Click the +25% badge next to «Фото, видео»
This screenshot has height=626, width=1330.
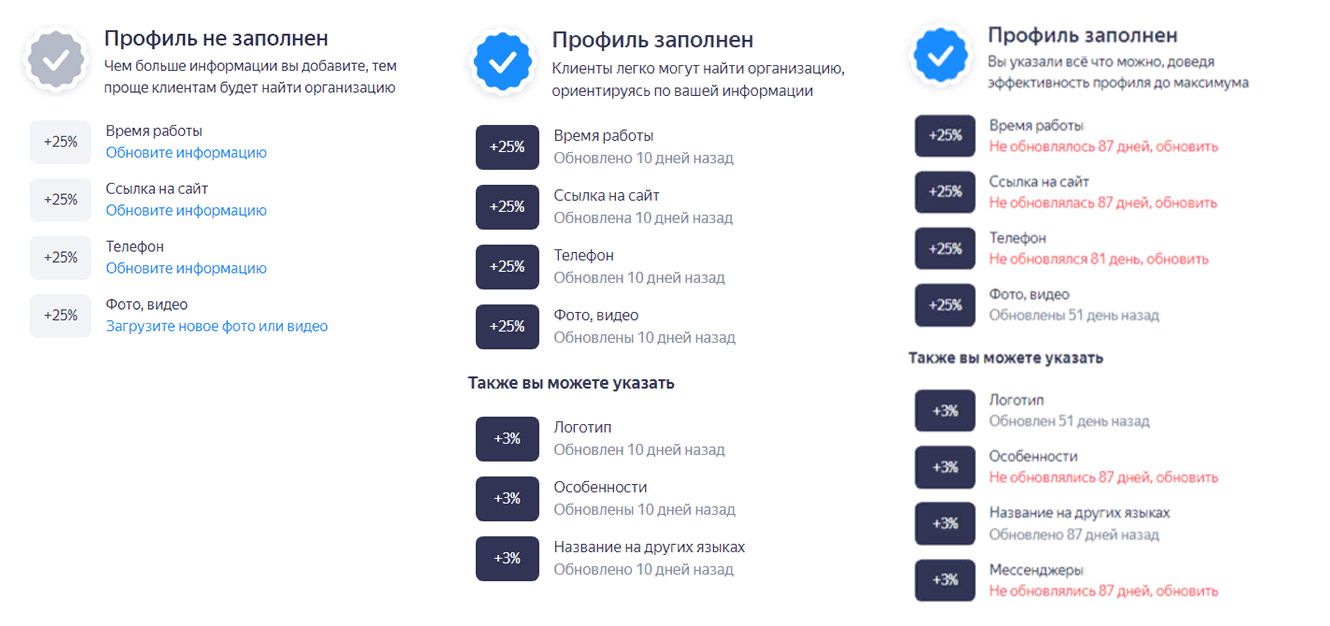507,326
